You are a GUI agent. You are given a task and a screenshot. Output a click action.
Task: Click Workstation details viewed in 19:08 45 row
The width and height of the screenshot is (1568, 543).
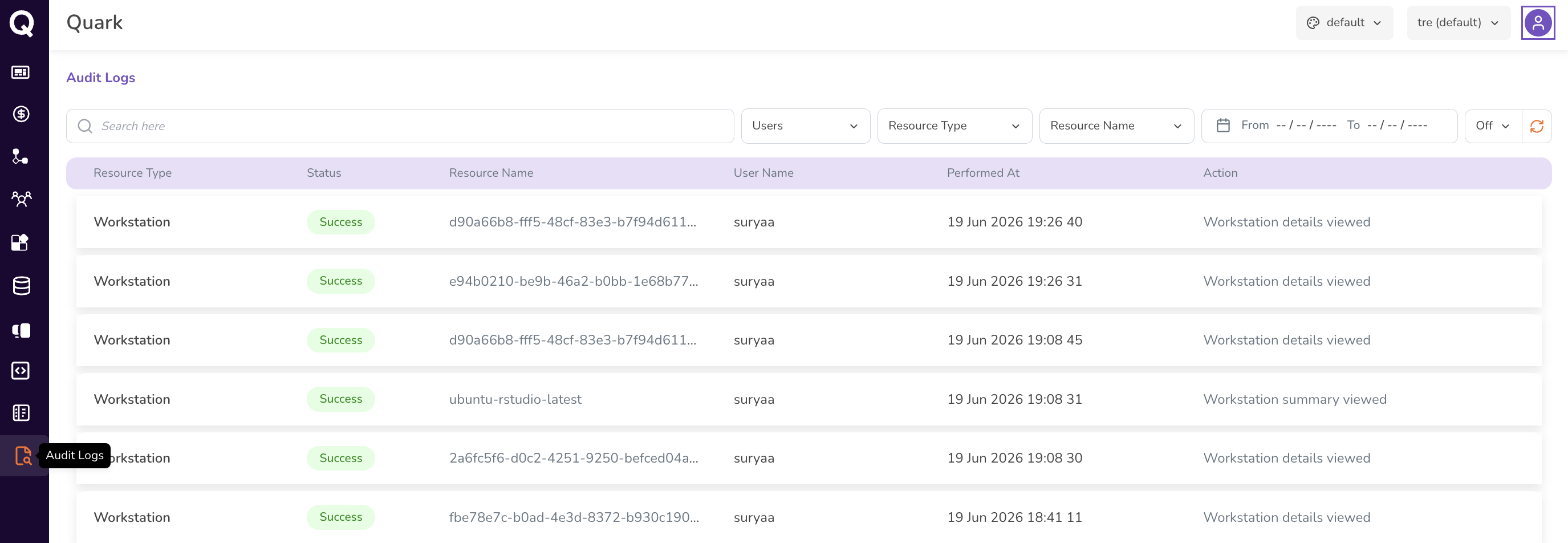point(1287,341)
